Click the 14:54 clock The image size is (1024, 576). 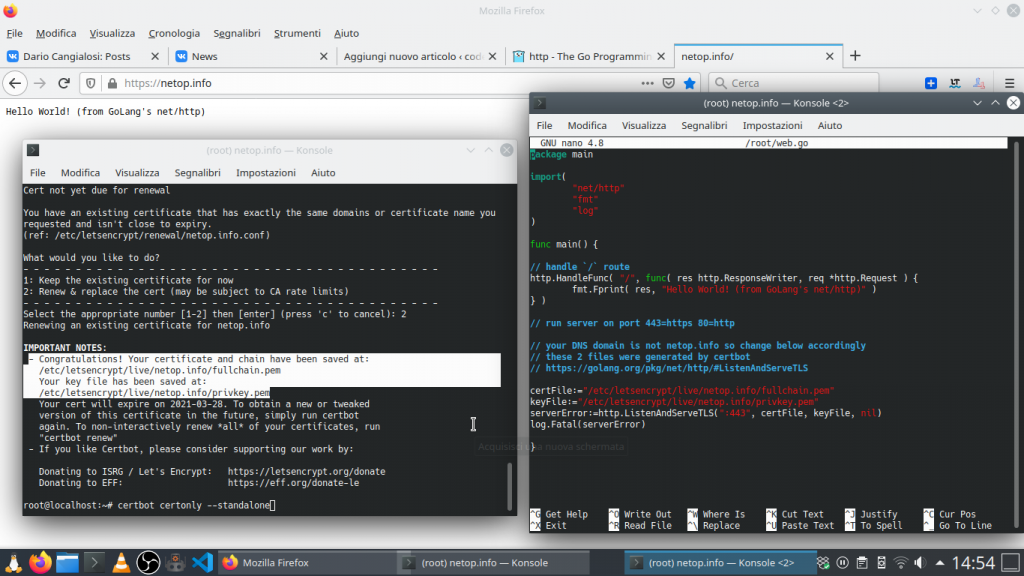(x=973, y=562)
